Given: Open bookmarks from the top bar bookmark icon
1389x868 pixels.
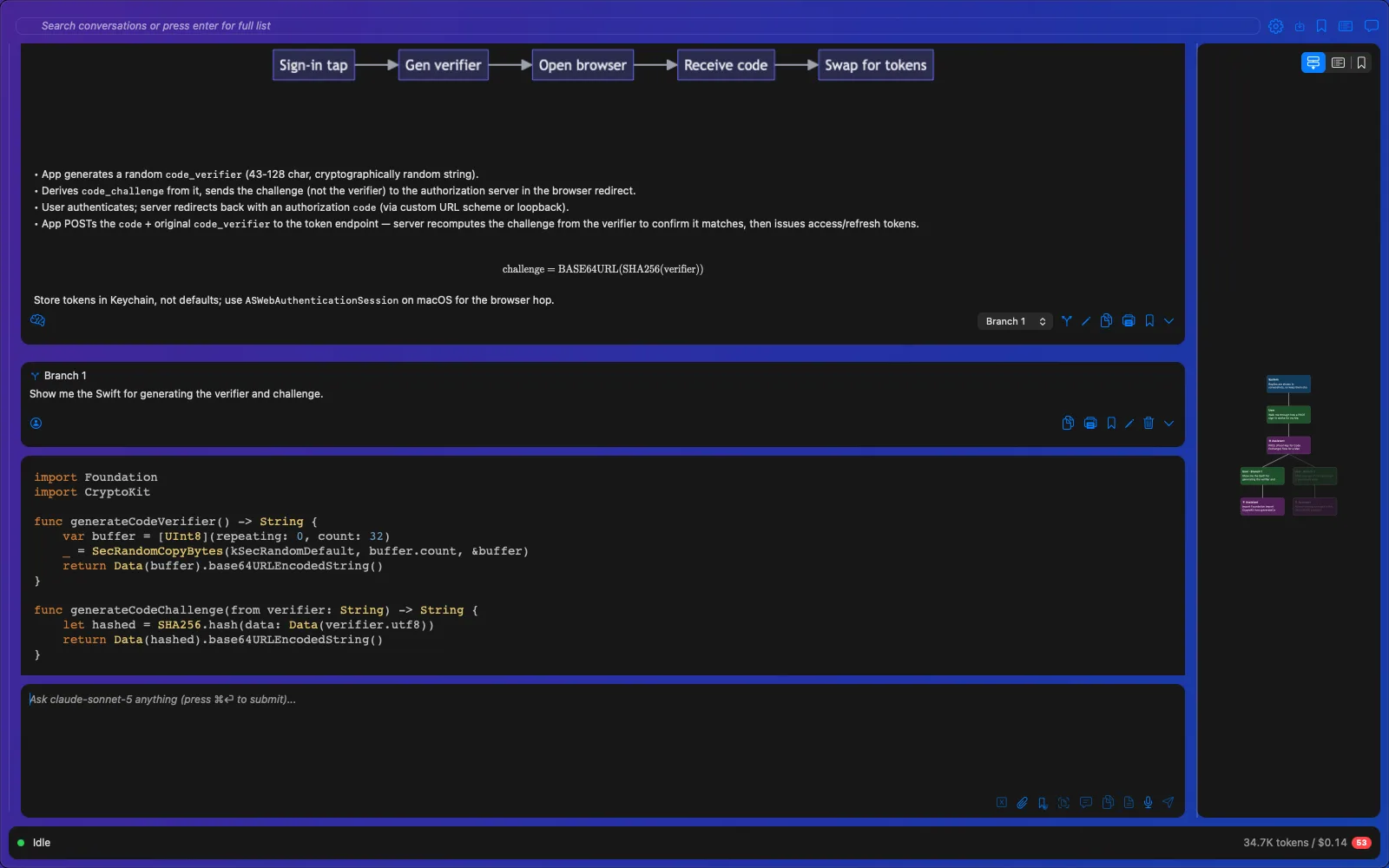Looking at the screenshot, I should (x=1321, y=26).
